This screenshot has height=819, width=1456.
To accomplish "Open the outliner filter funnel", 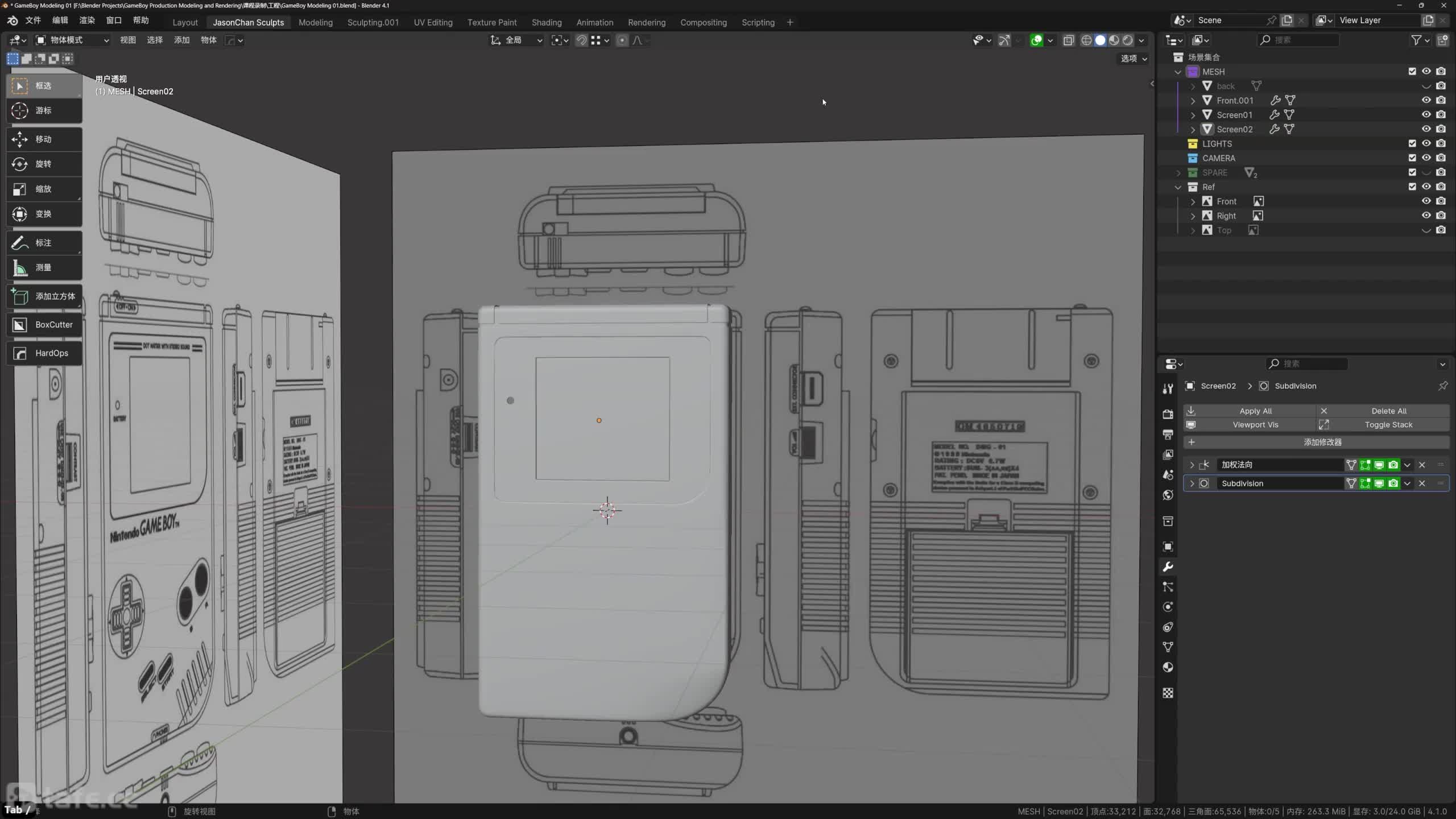I will [x=1416, y=40].
